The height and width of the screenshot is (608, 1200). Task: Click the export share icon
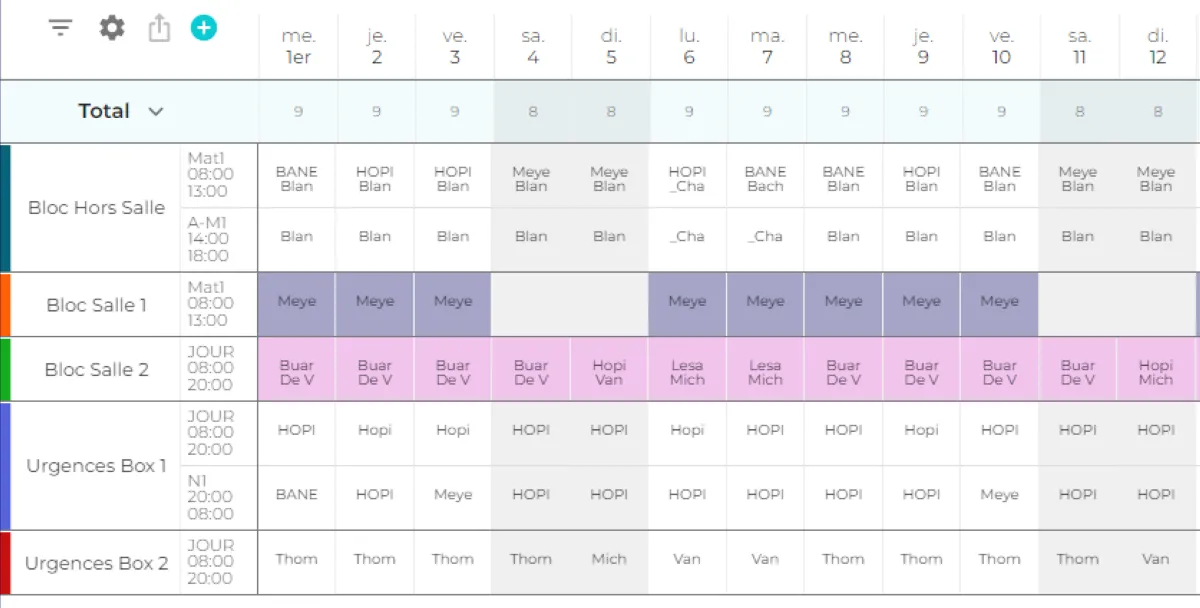click(x=159, y=28)
